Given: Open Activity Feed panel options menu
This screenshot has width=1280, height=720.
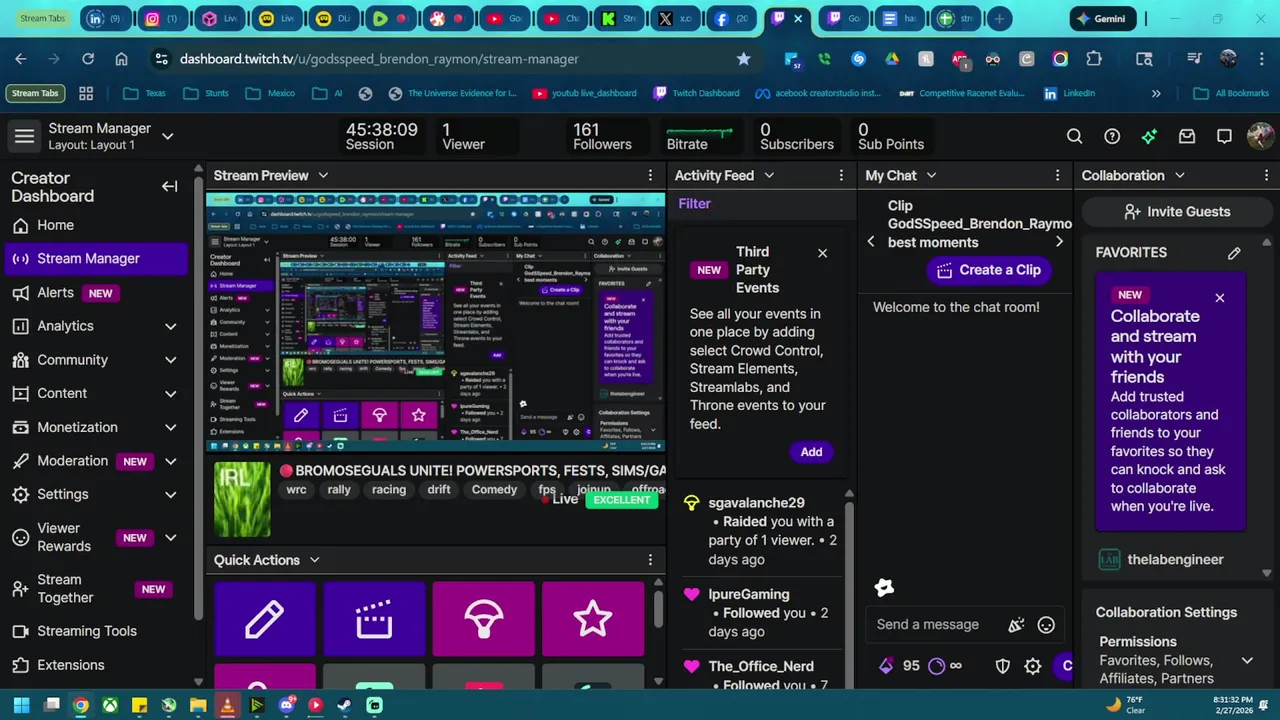Looking at the screenshot, I should 841,175.
